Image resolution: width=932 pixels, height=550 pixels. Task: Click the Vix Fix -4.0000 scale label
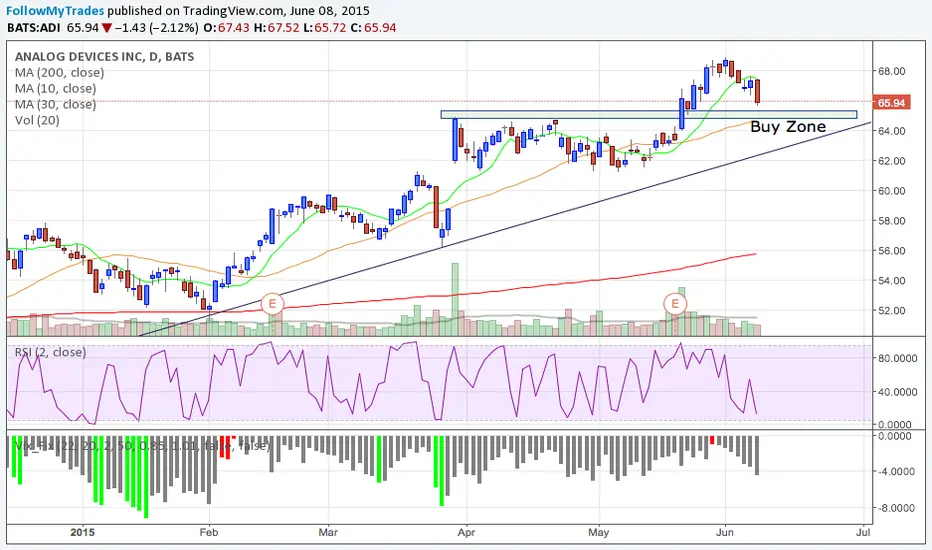(896, 472)
